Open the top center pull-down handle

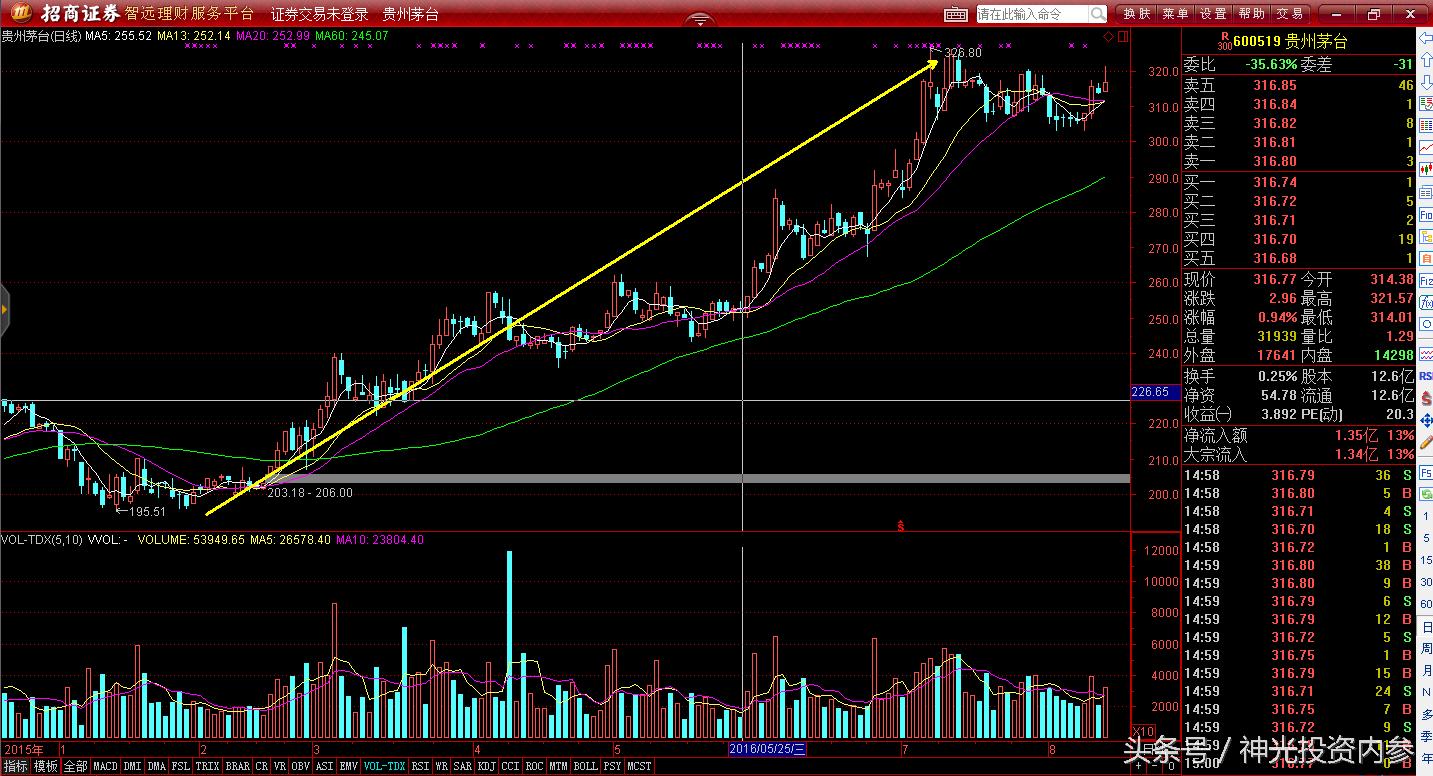pyautogui.click(x=699, y=20)
